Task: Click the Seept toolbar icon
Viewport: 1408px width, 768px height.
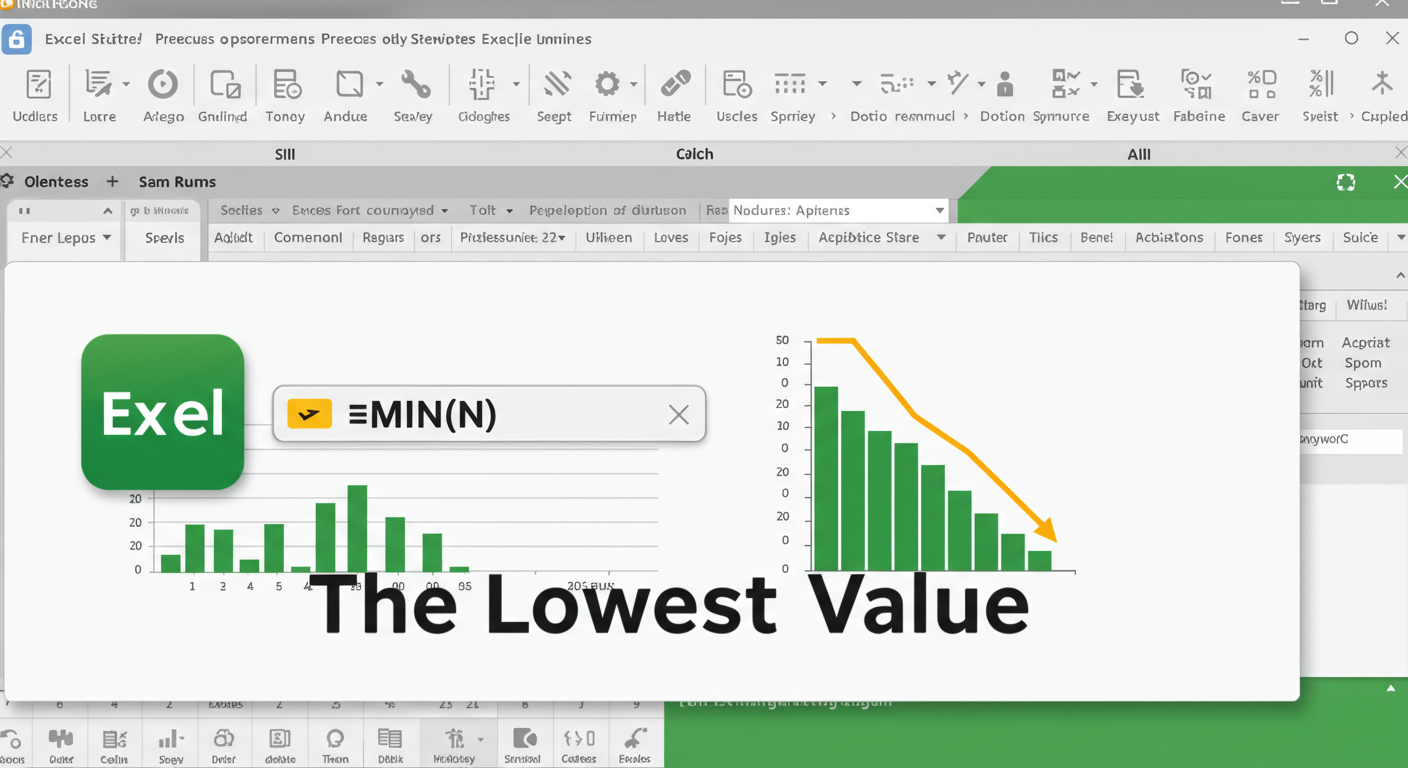Action: pyautogui.click(x=557, y=84)
